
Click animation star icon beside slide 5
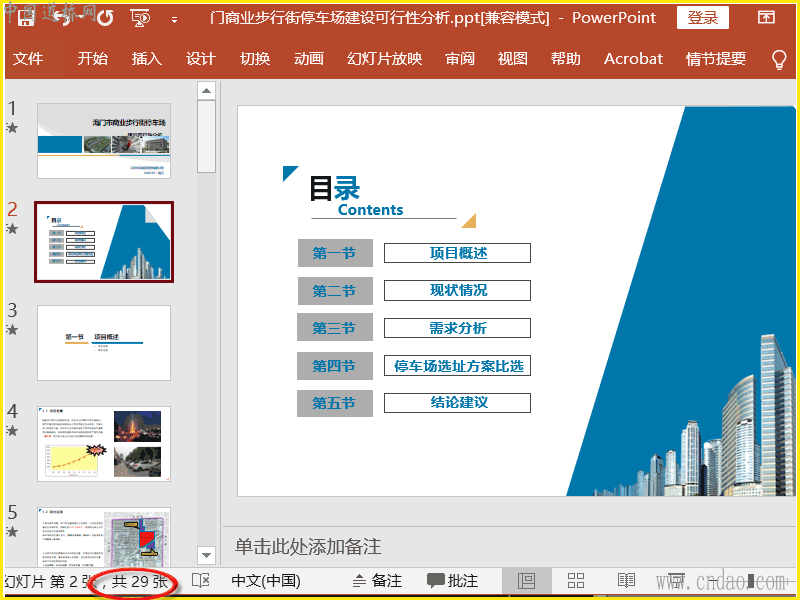[12, 532]
